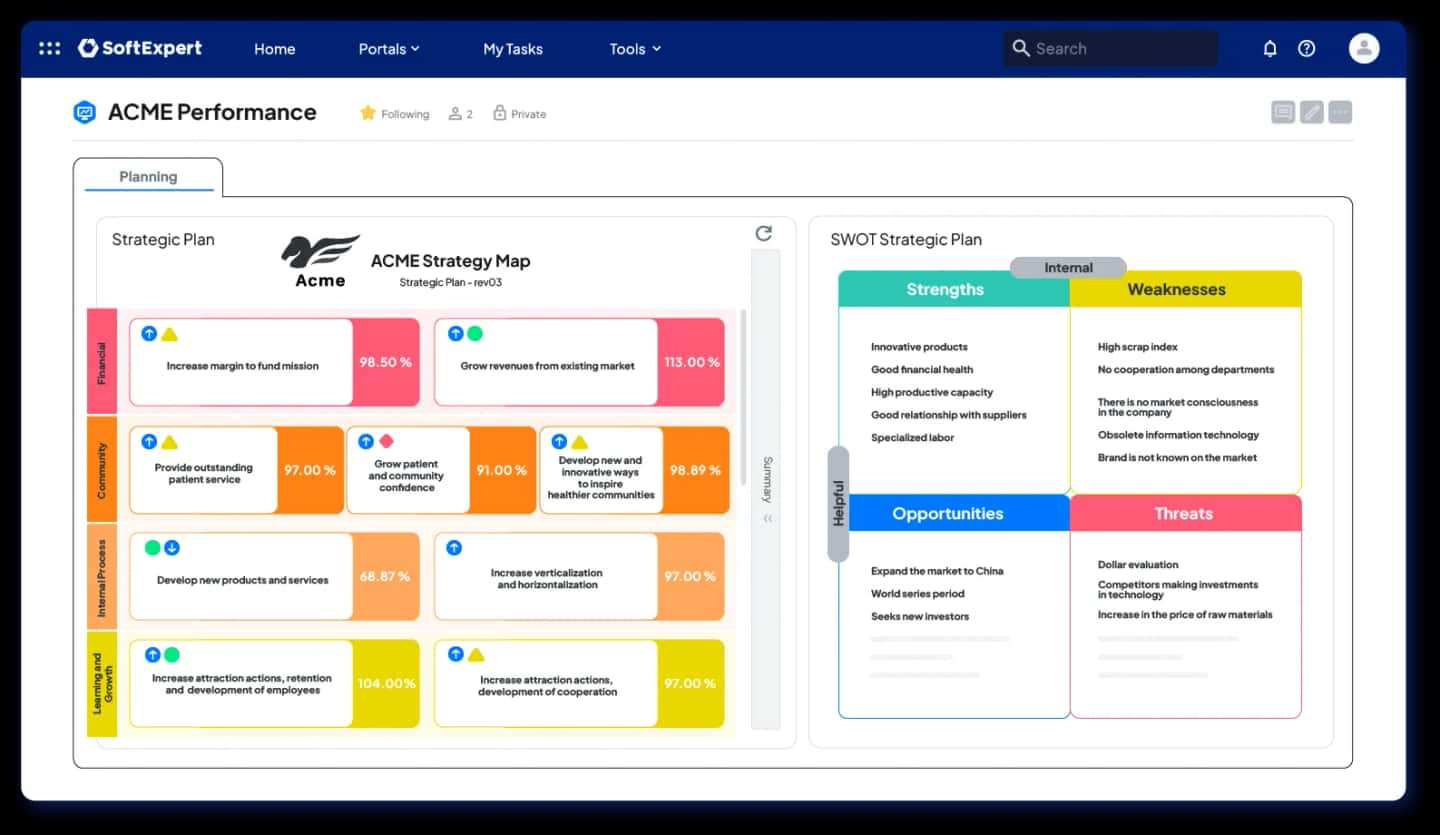Click High scrap index weakness item
The height and width of the screenshot is (835, 1440).
click(x=1138, y=347)
